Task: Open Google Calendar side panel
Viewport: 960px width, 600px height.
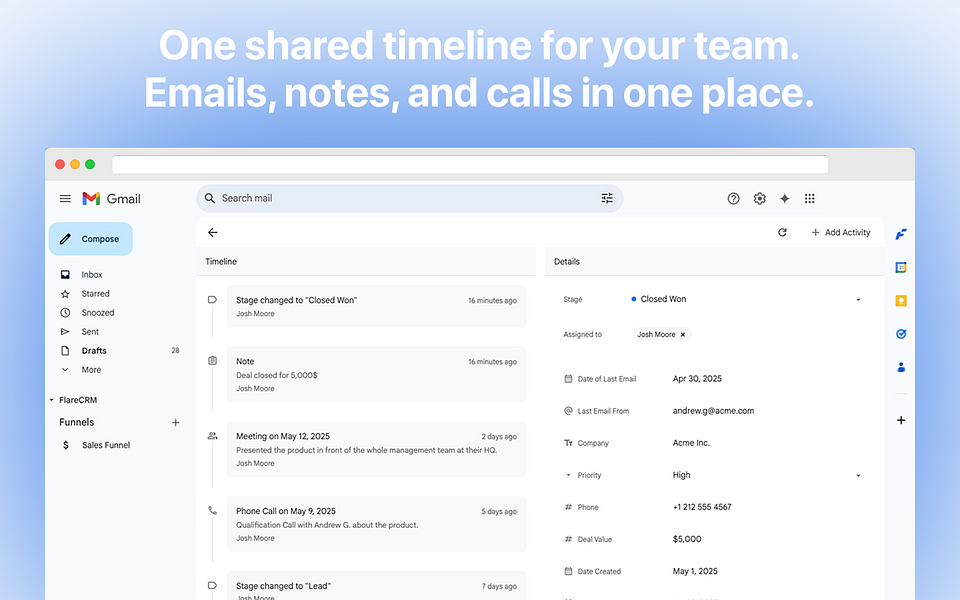Action: click(901, 268)
